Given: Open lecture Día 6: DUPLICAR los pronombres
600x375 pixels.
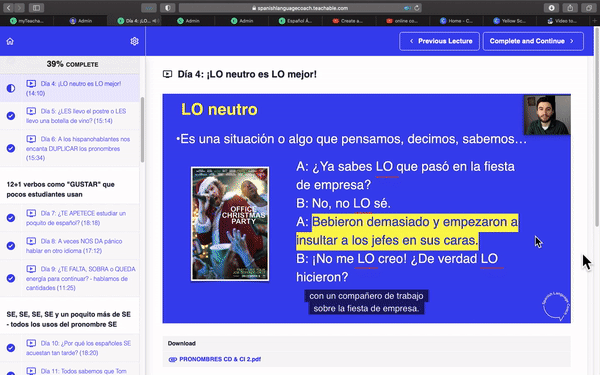Looking at the screenshot, I should coord(70,148).
